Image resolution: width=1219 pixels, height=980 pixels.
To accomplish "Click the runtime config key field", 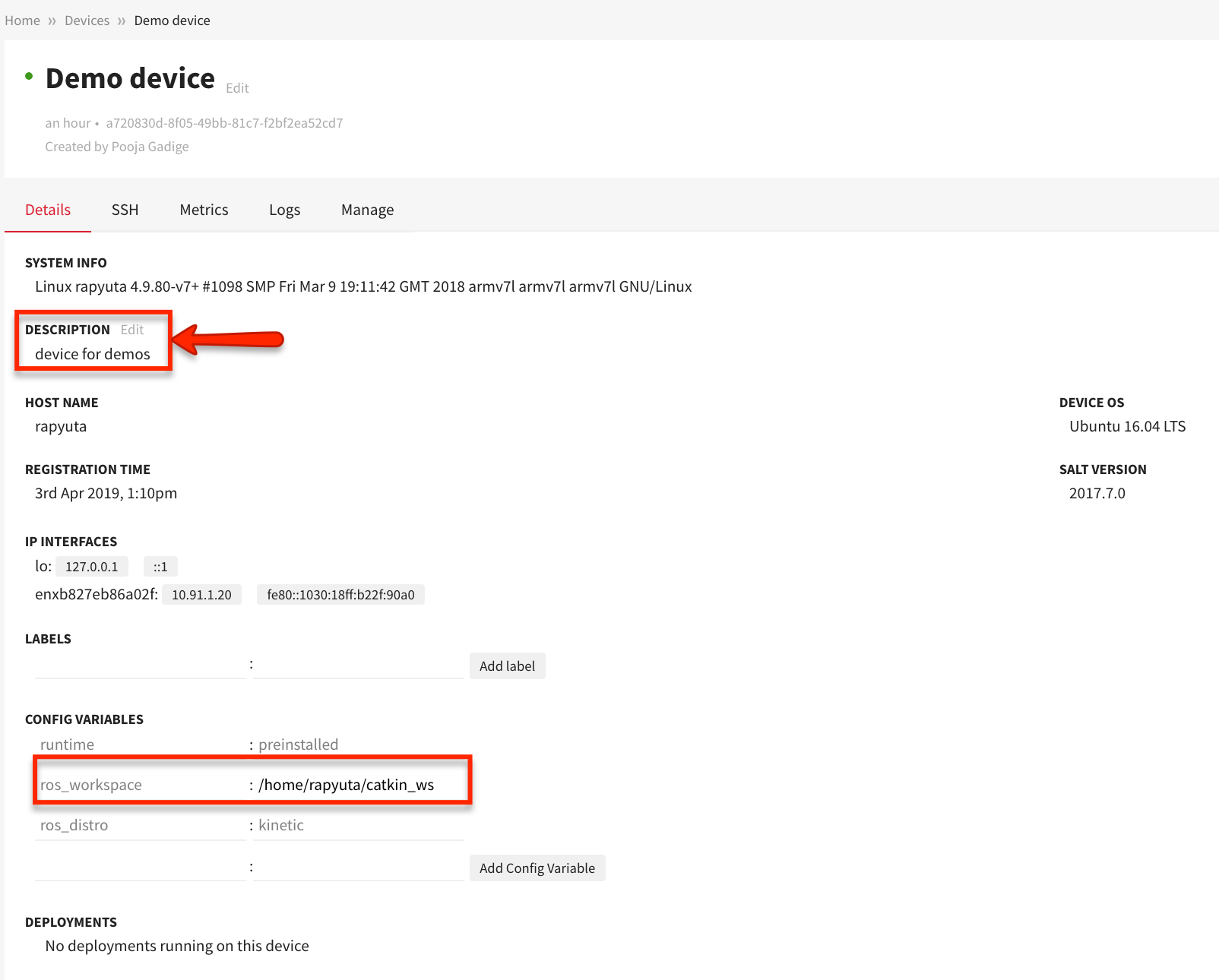I will [x=141, y=744].
